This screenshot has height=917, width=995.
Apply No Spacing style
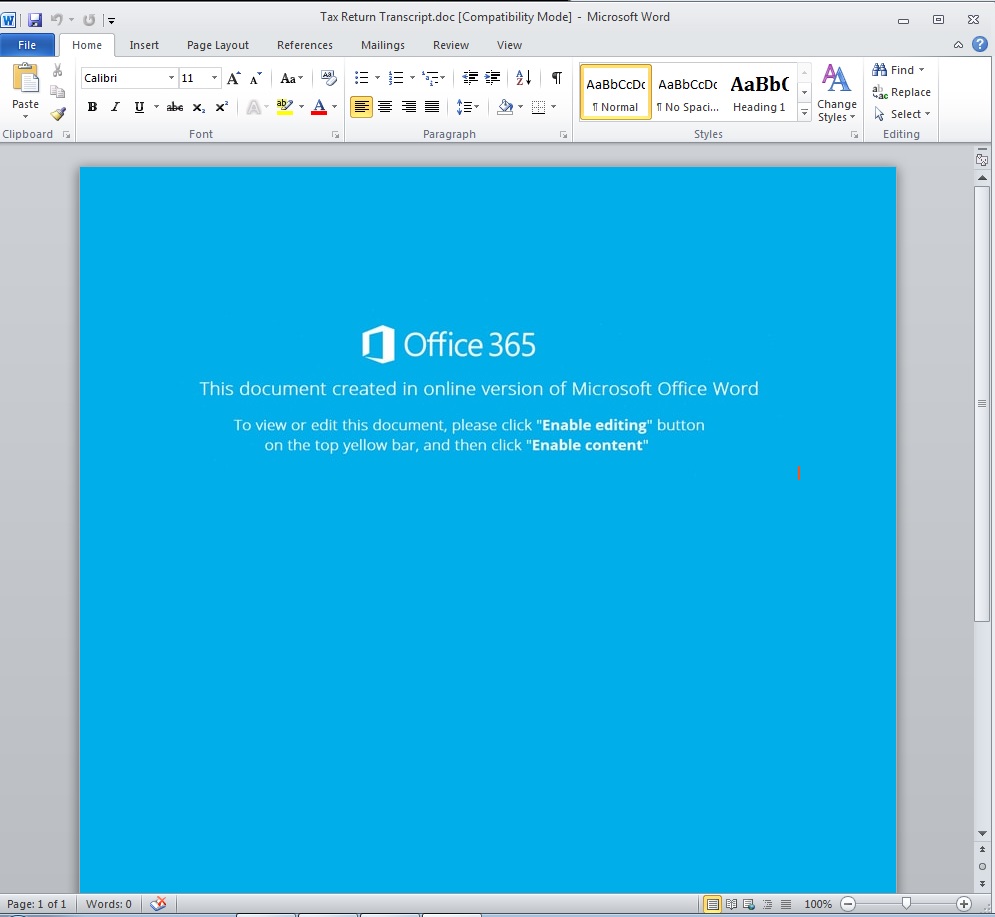pos(688,93)
